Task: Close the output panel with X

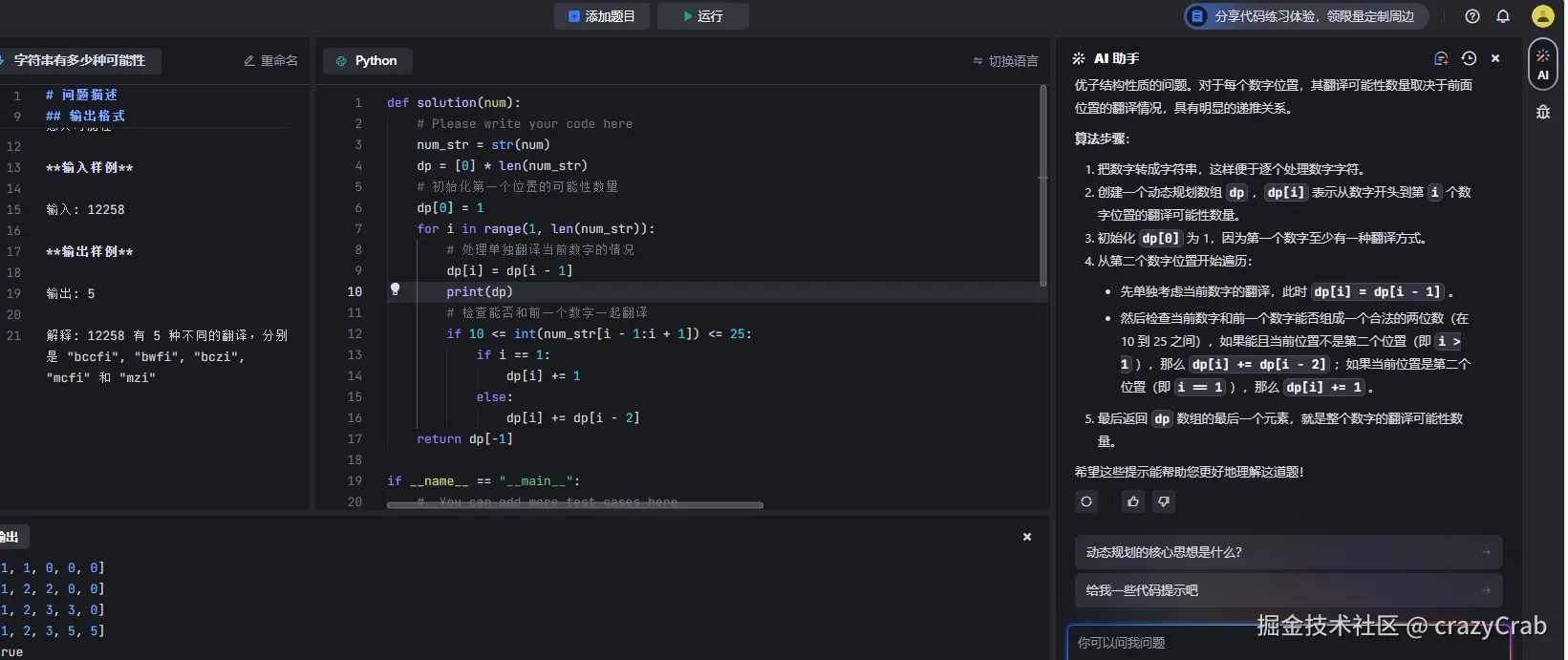Action: [1027, 537]
